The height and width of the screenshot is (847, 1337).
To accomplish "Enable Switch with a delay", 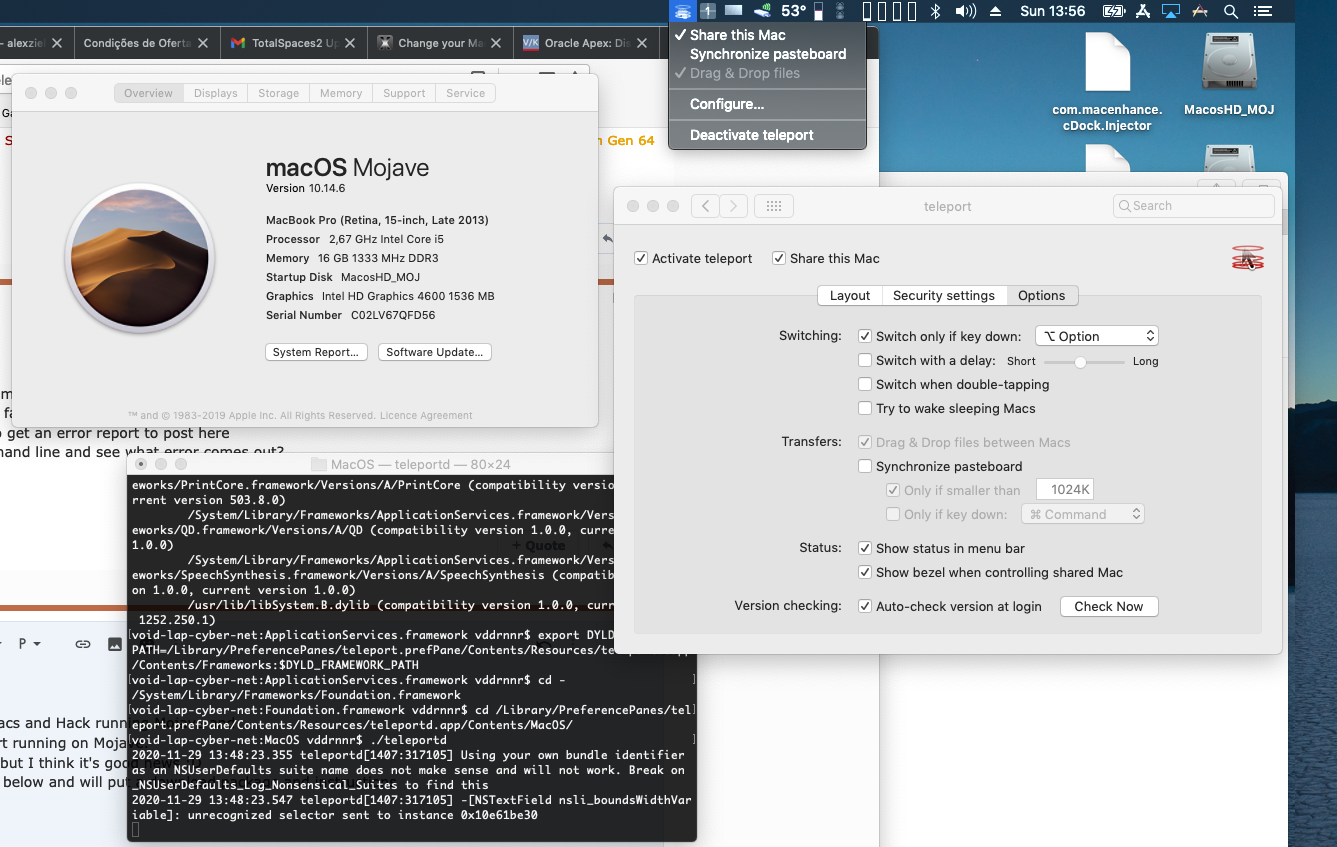I will coord(865,360).
